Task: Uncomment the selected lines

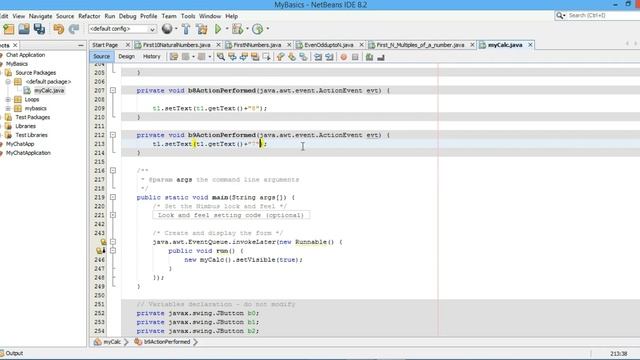Action: [381, 57]
